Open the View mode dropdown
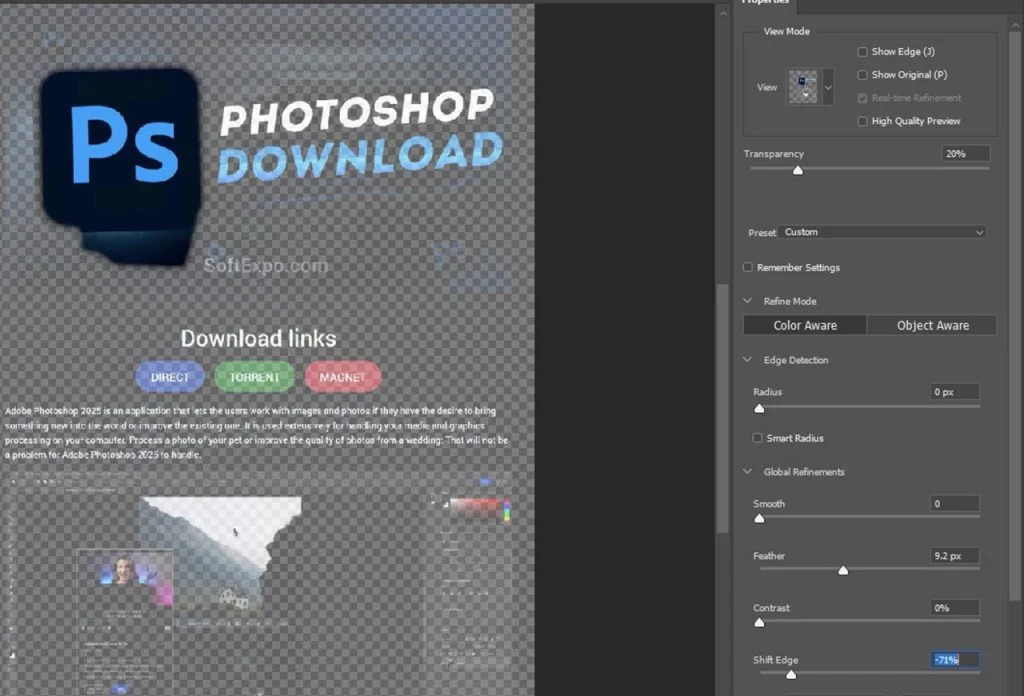Image resolution: width=1024 pixels, height=696 pixels. click(826, 87)
